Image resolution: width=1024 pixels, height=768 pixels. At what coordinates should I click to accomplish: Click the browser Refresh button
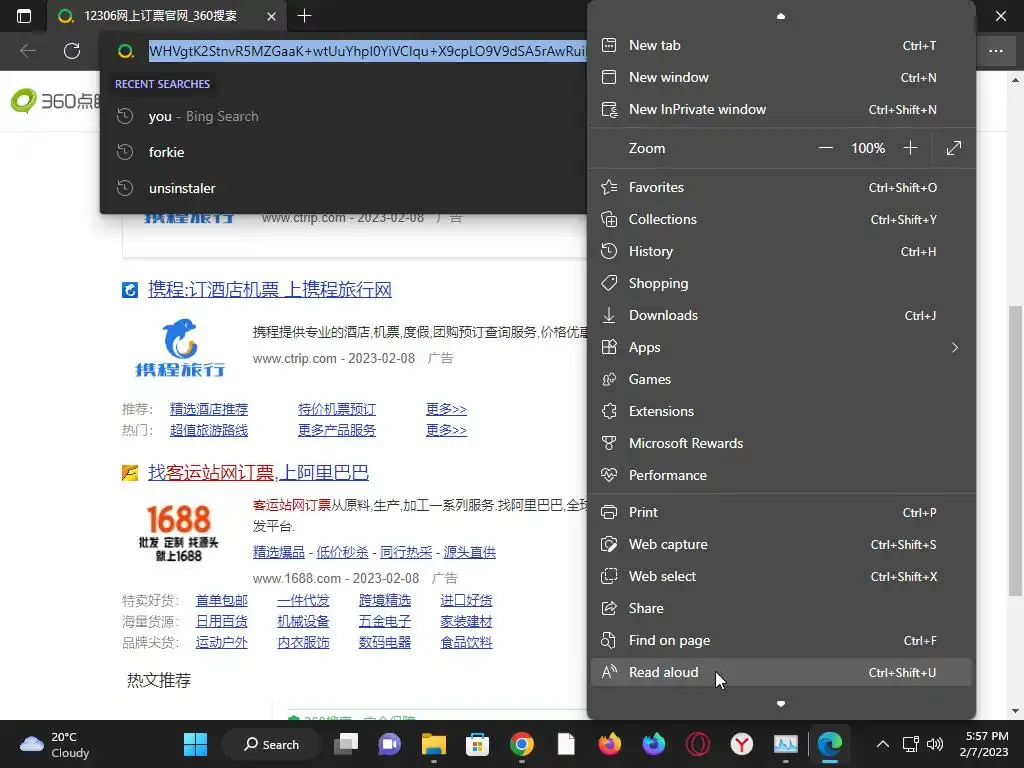point(72,51)
